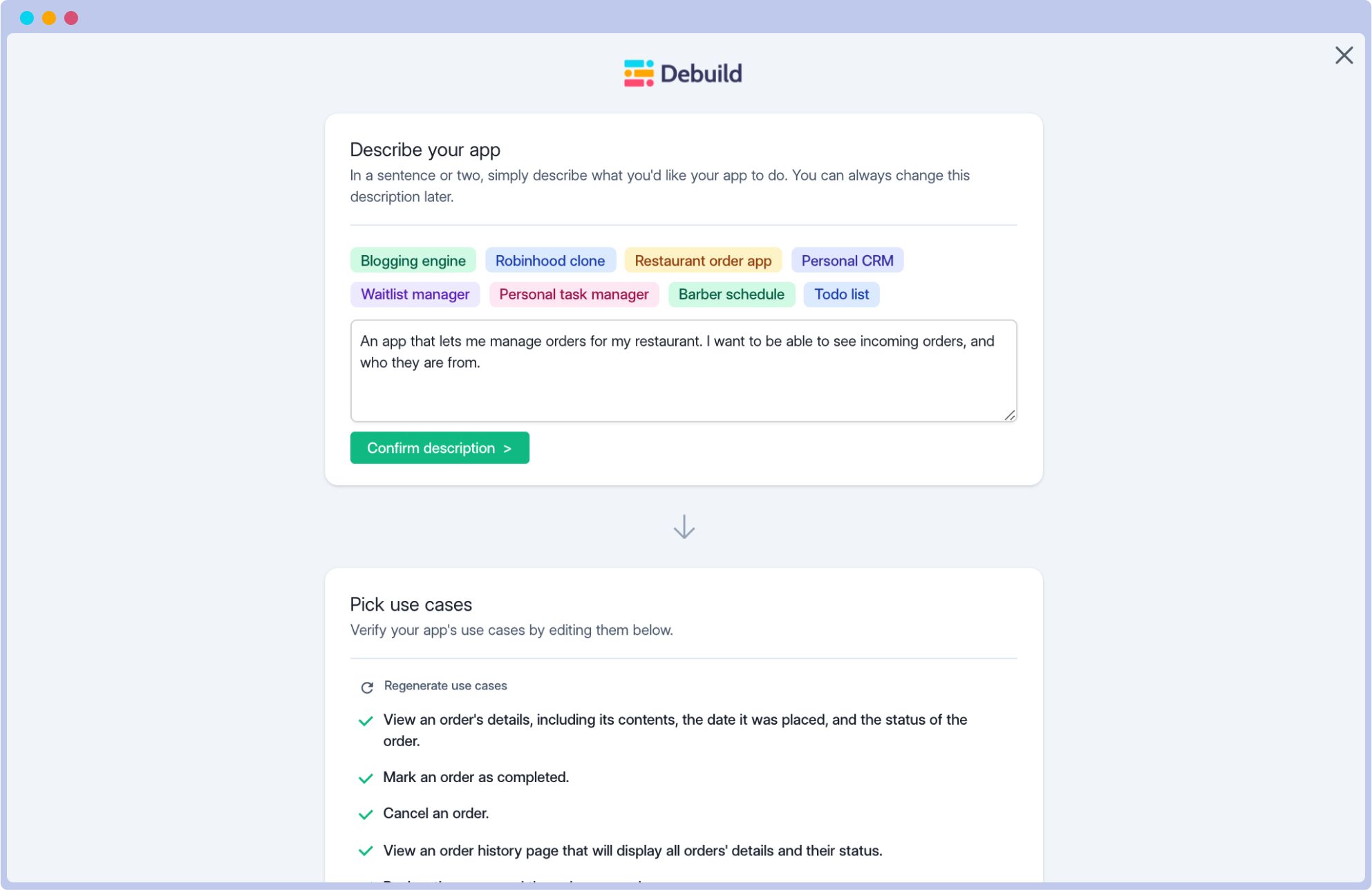Click the Regenerate use cases refresh icon
The height and width of the screenshot is (890, 1372).
(x=367, y=687)
